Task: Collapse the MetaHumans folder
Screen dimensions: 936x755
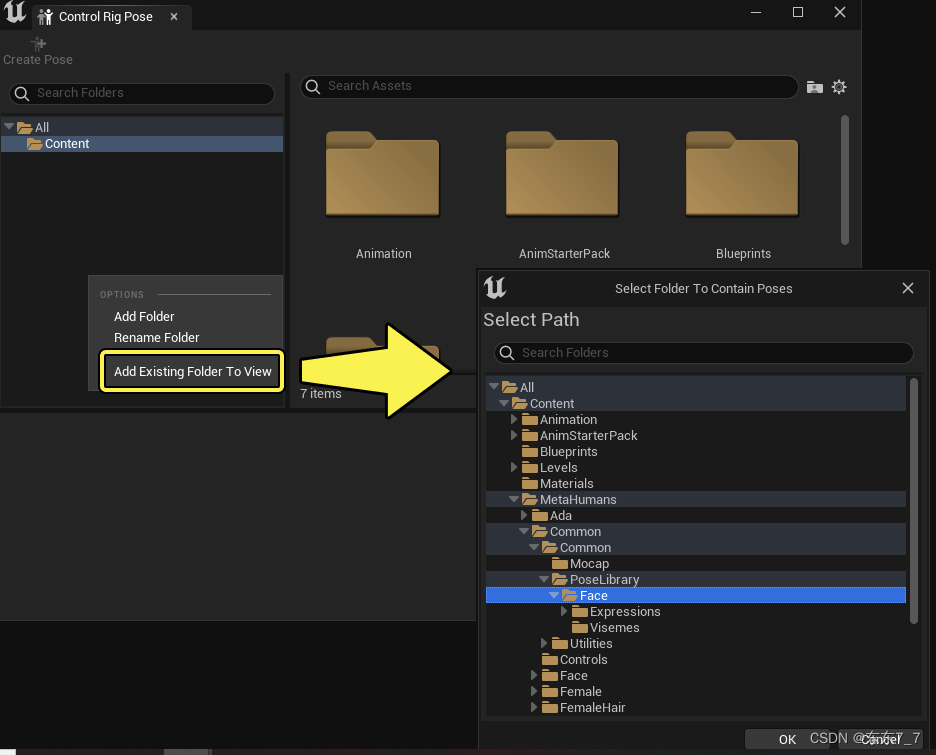Action: click(x=514, y=499)
